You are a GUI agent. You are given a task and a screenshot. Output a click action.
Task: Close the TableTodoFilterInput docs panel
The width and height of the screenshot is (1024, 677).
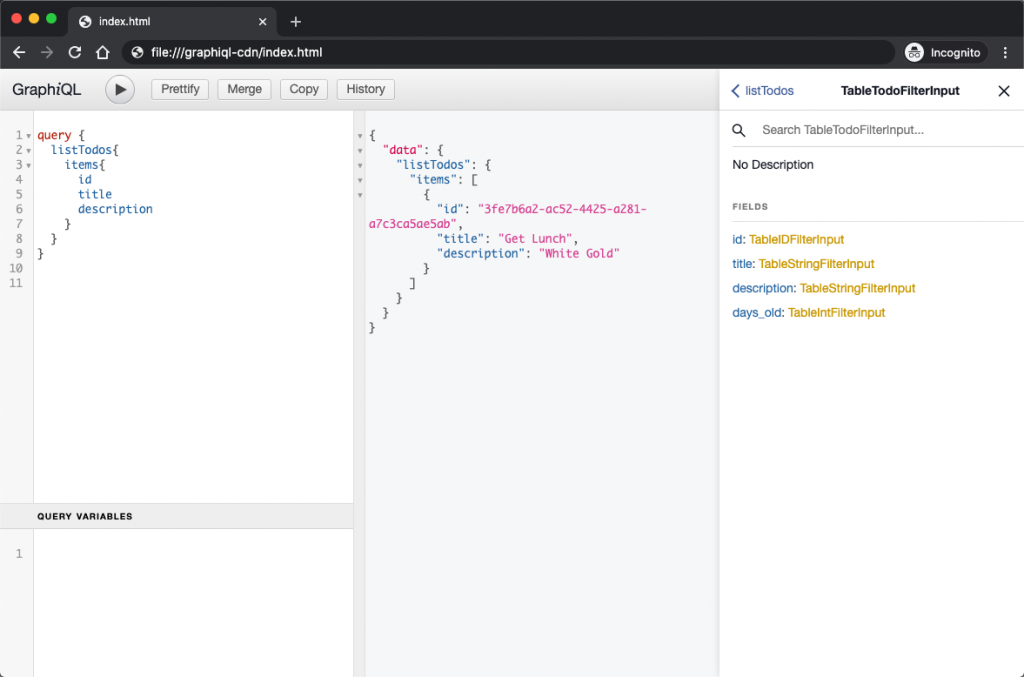(1004, 91)
